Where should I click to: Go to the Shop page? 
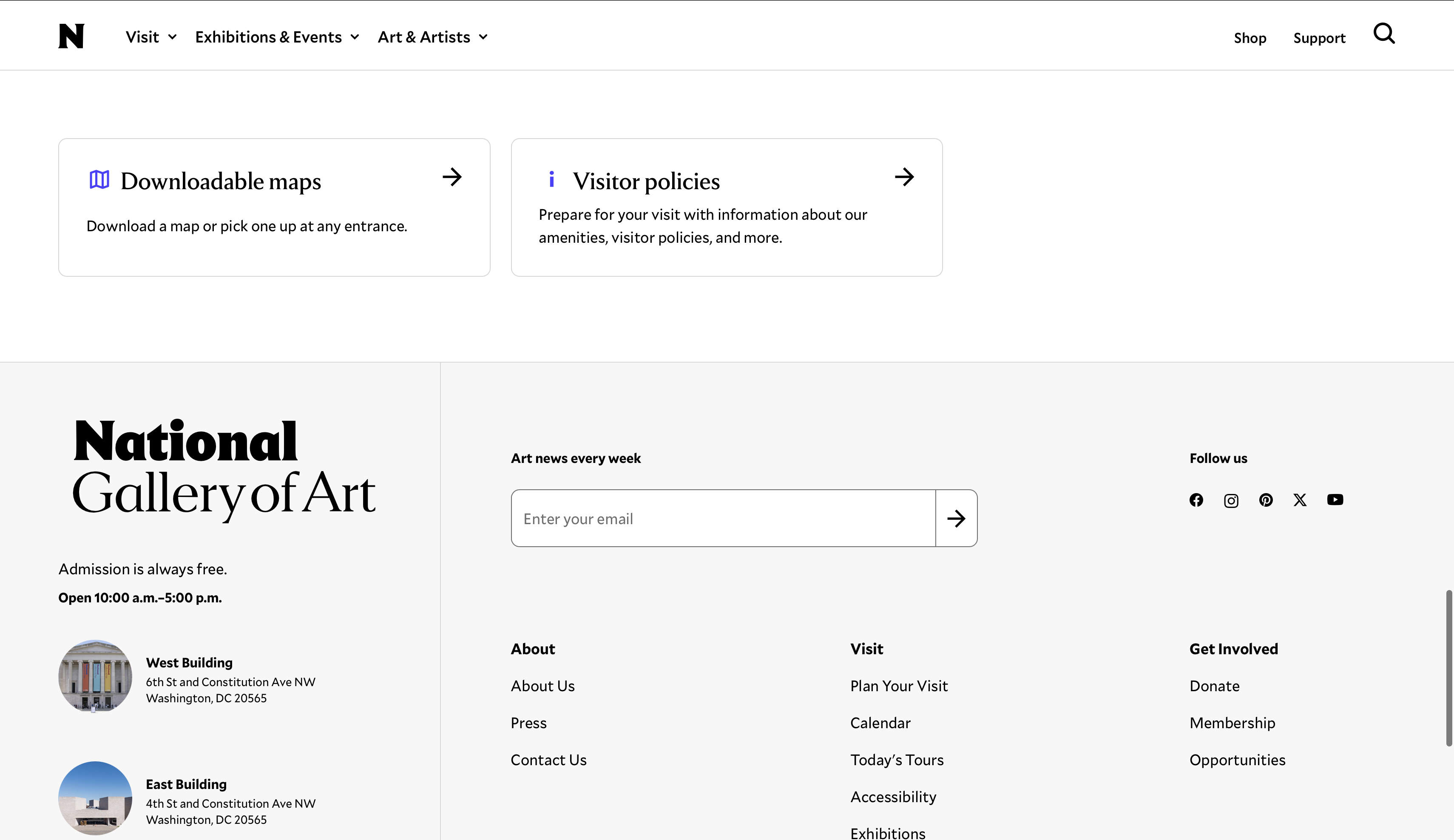pos(1250,38)
